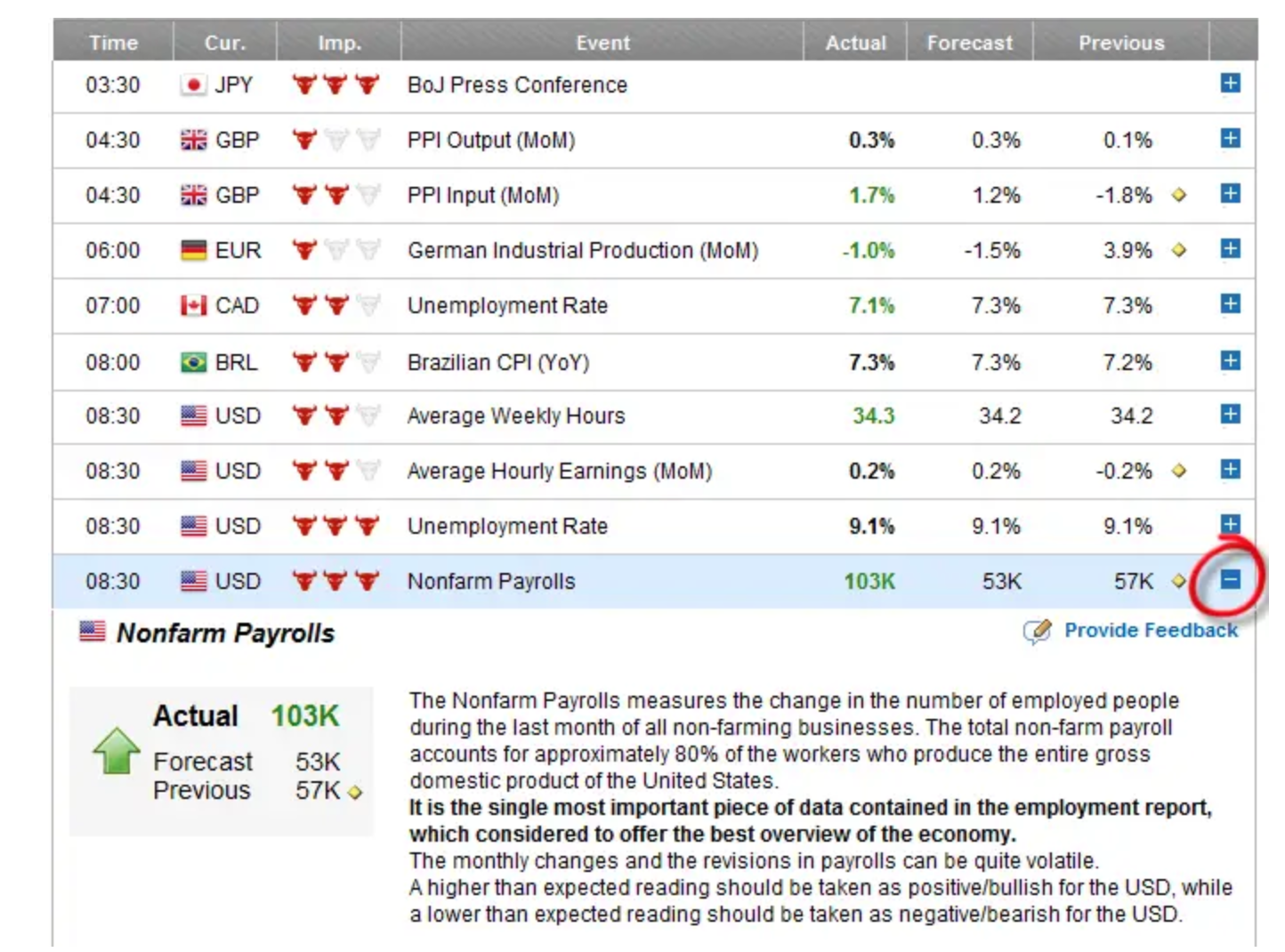This screenshot has height=952, width=1285.
Task: Click the Brazil flag icon
Action: coord(193,363)
